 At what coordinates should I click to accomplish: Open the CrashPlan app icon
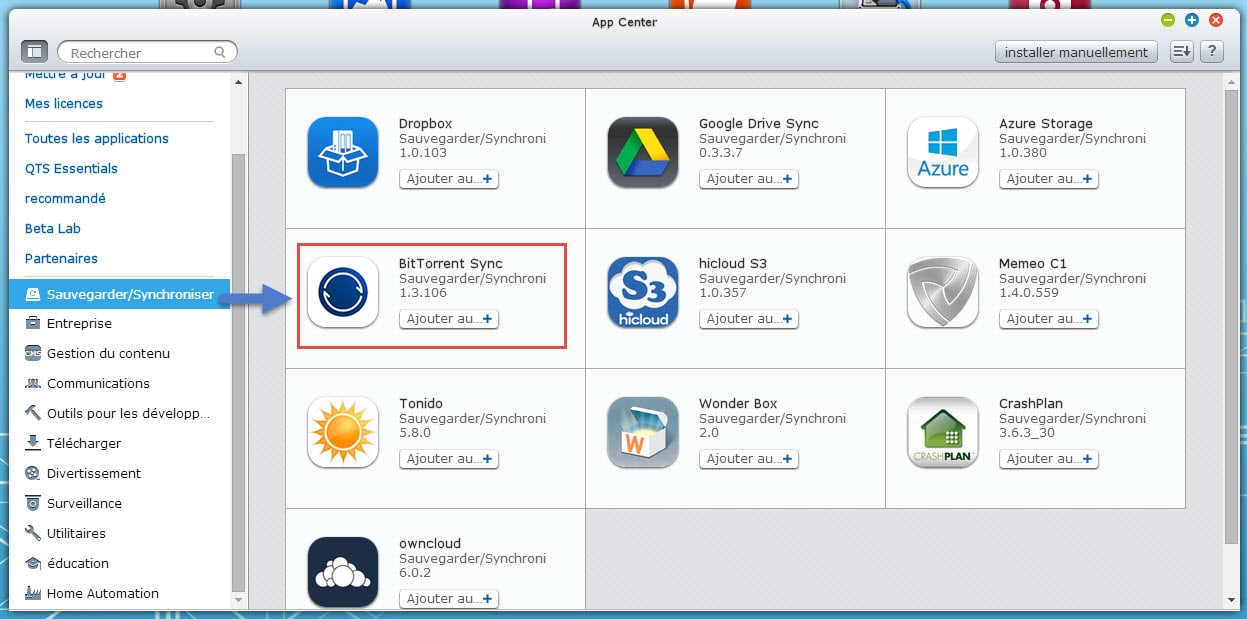tap(943, 433)
